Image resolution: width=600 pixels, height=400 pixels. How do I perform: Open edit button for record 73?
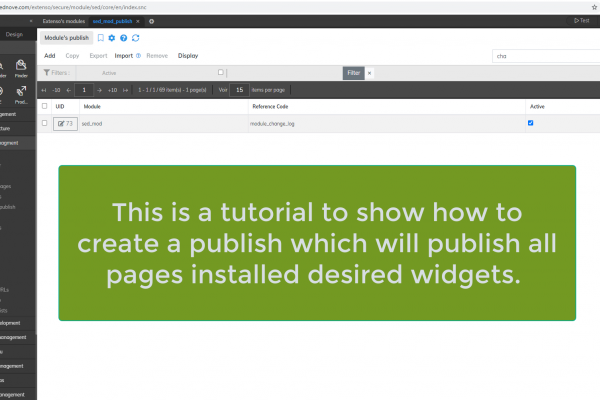(65, 124)
